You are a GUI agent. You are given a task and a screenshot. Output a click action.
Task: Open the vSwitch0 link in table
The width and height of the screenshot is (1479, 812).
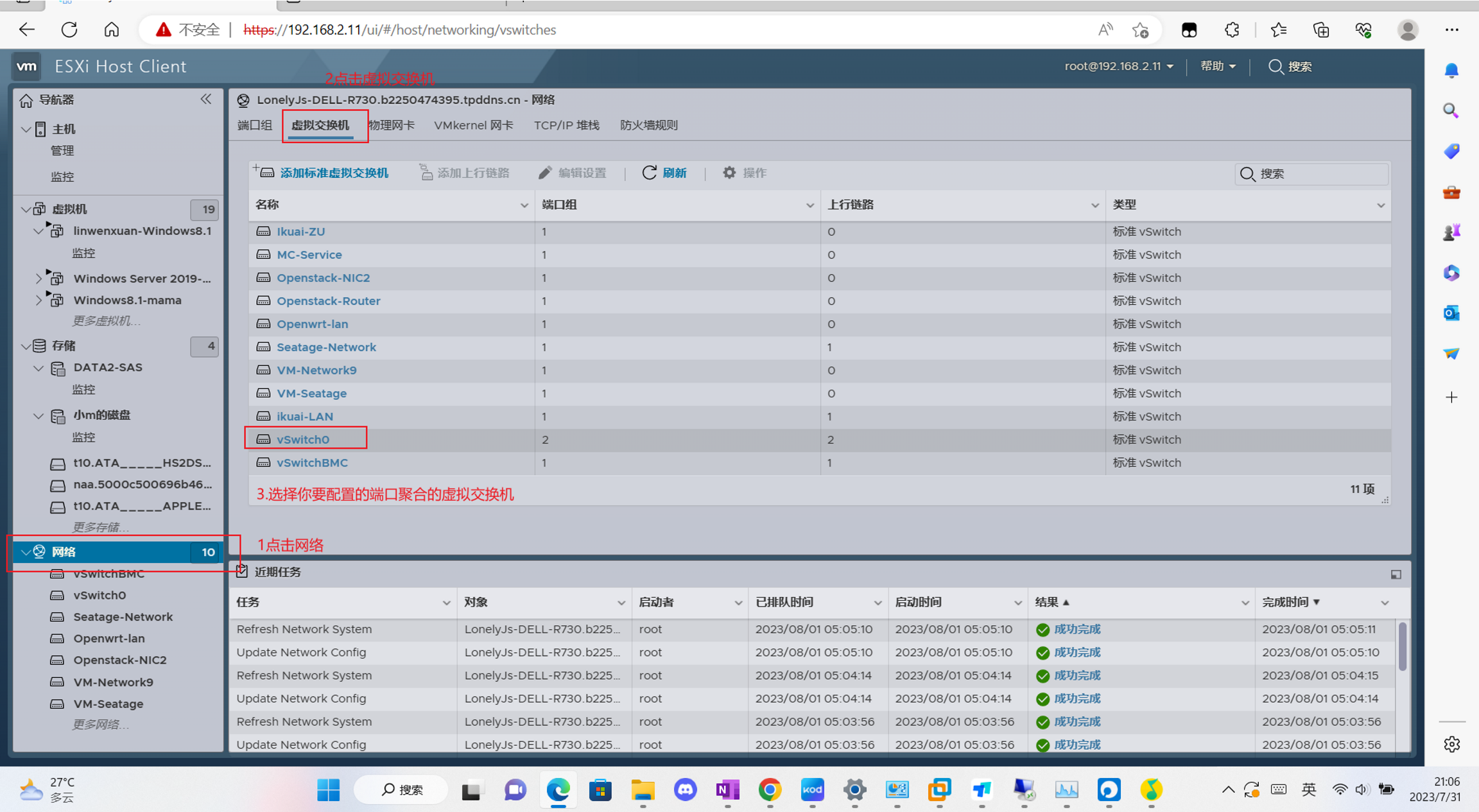[303, 440]
